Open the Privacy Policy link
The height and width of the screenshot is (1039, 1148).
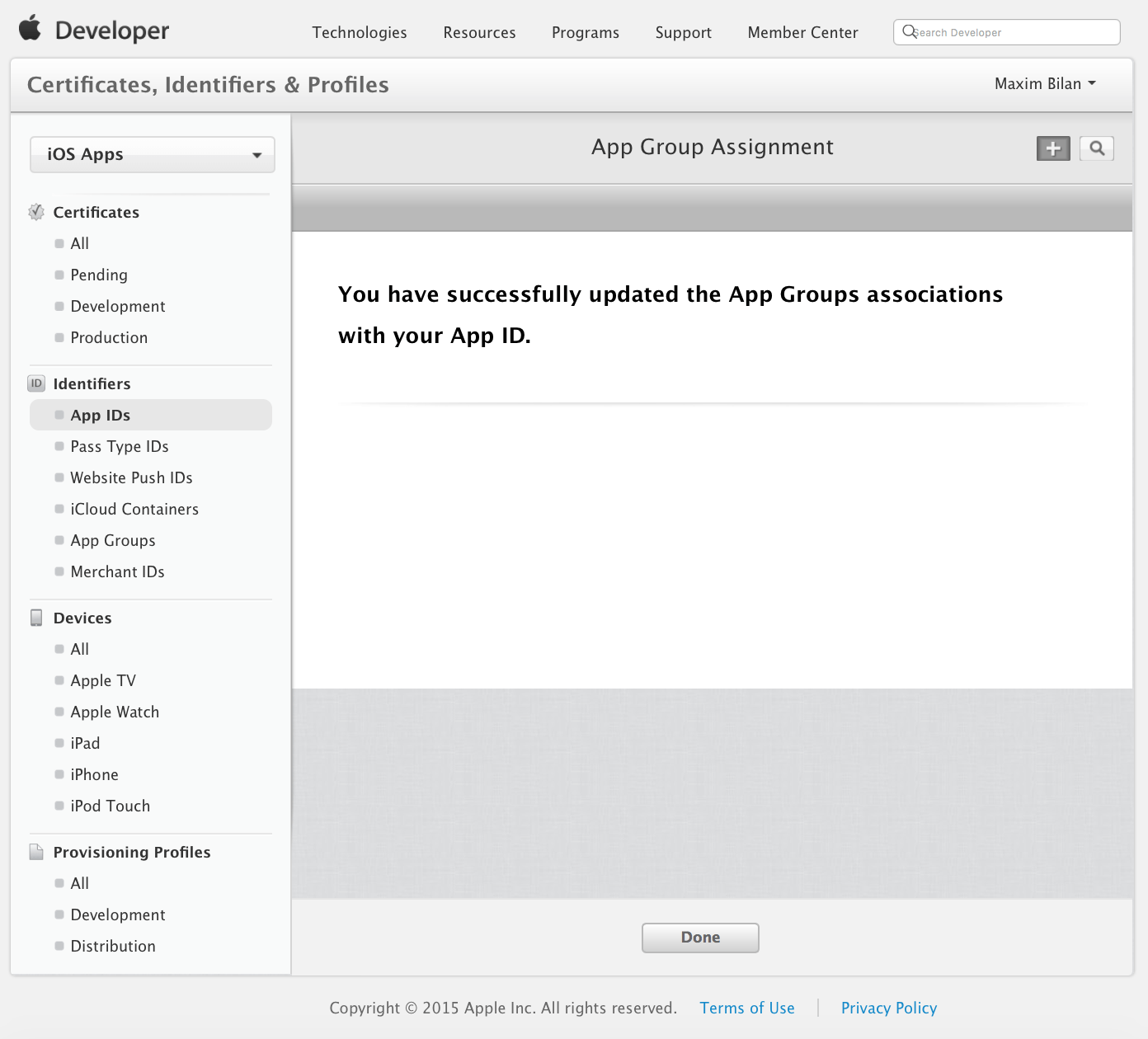pyautogui.click(x=888, y=1008)
